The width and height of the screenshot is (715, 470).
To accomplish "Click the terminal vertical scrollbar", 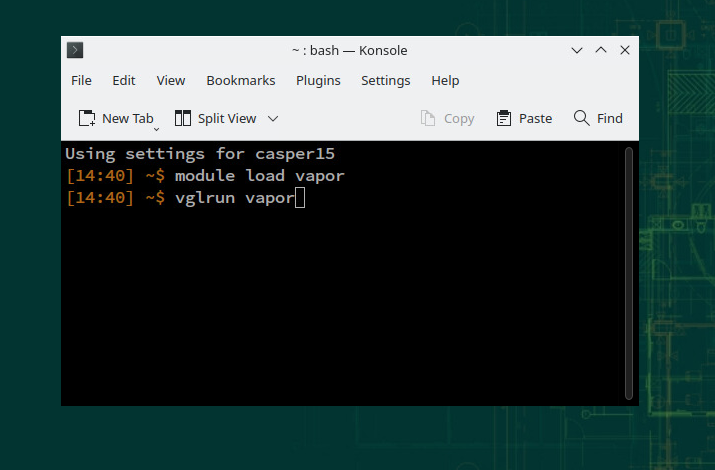I will pyautogui.click(x=628, y=272).
